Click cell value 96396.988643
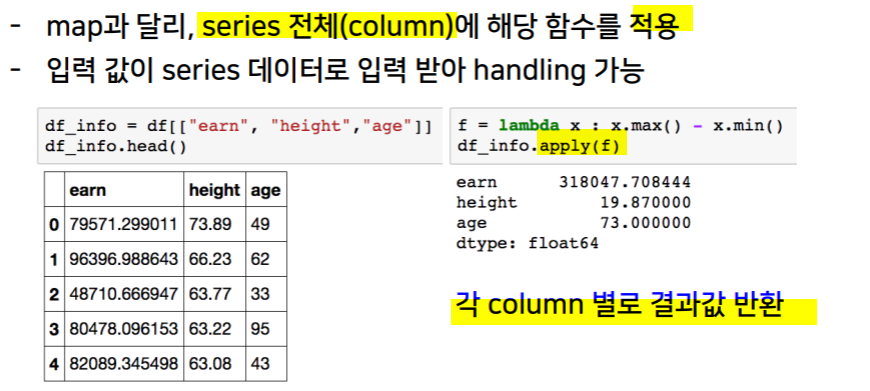The height and width of the screenshot is (391, 870). click(x=124, y=260)
